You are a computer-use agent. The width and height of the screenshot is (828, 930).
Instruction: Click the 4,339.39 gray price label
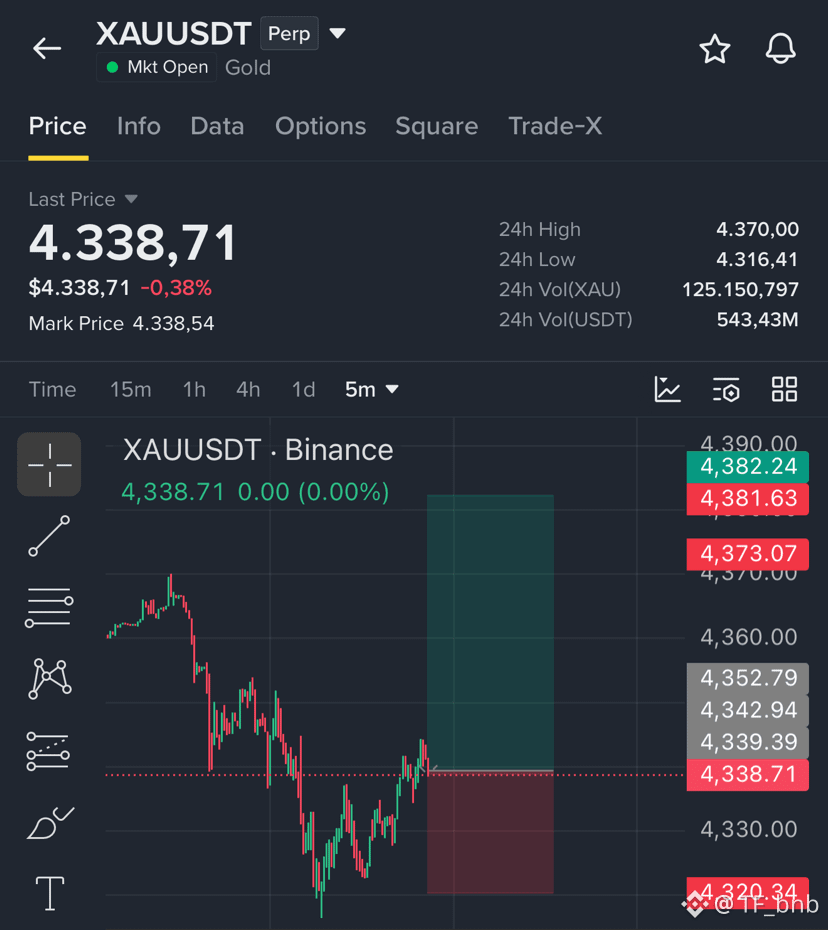click(747, 742)
